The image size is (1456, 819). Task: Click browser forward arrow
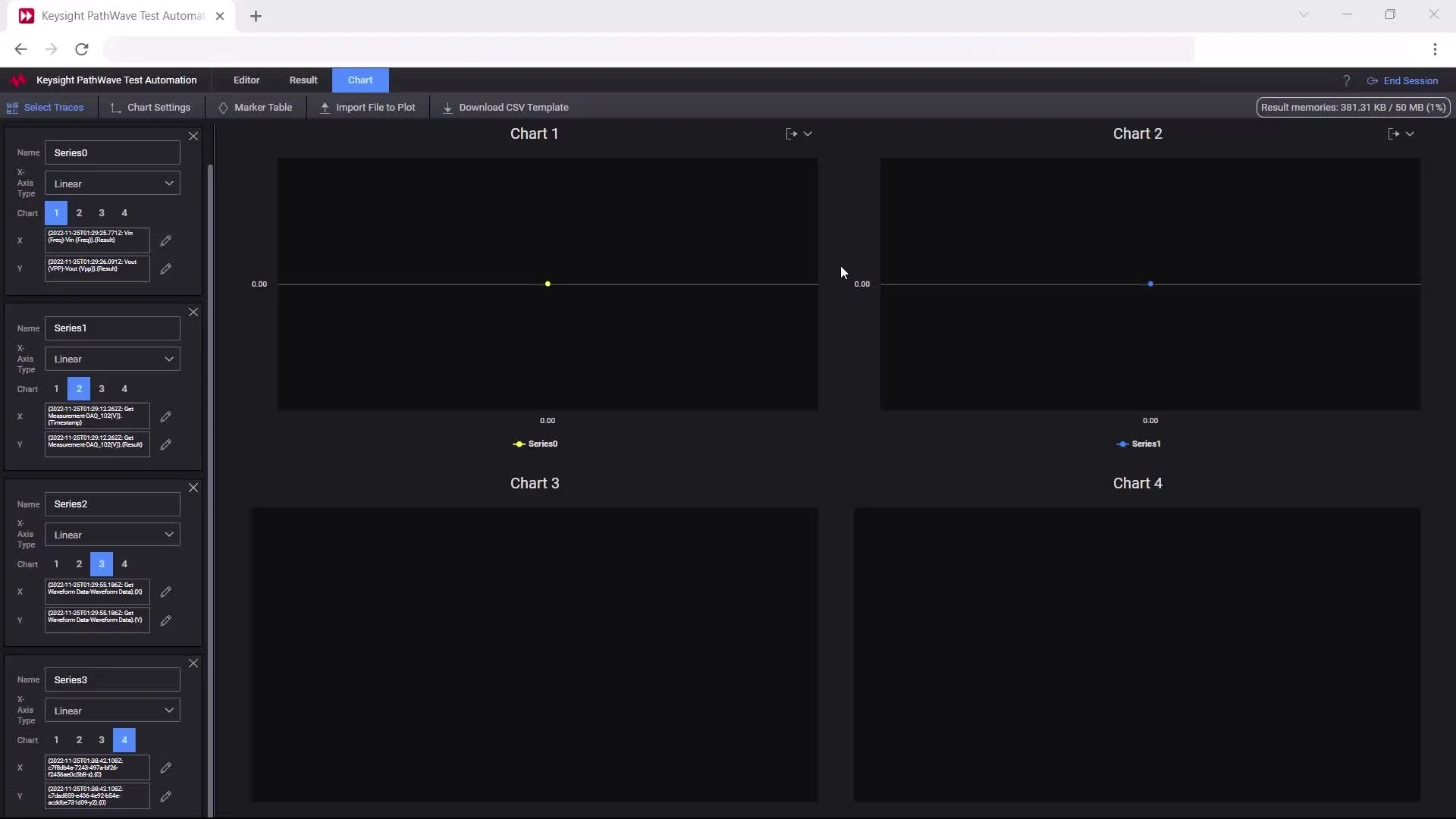coord(51,49)
